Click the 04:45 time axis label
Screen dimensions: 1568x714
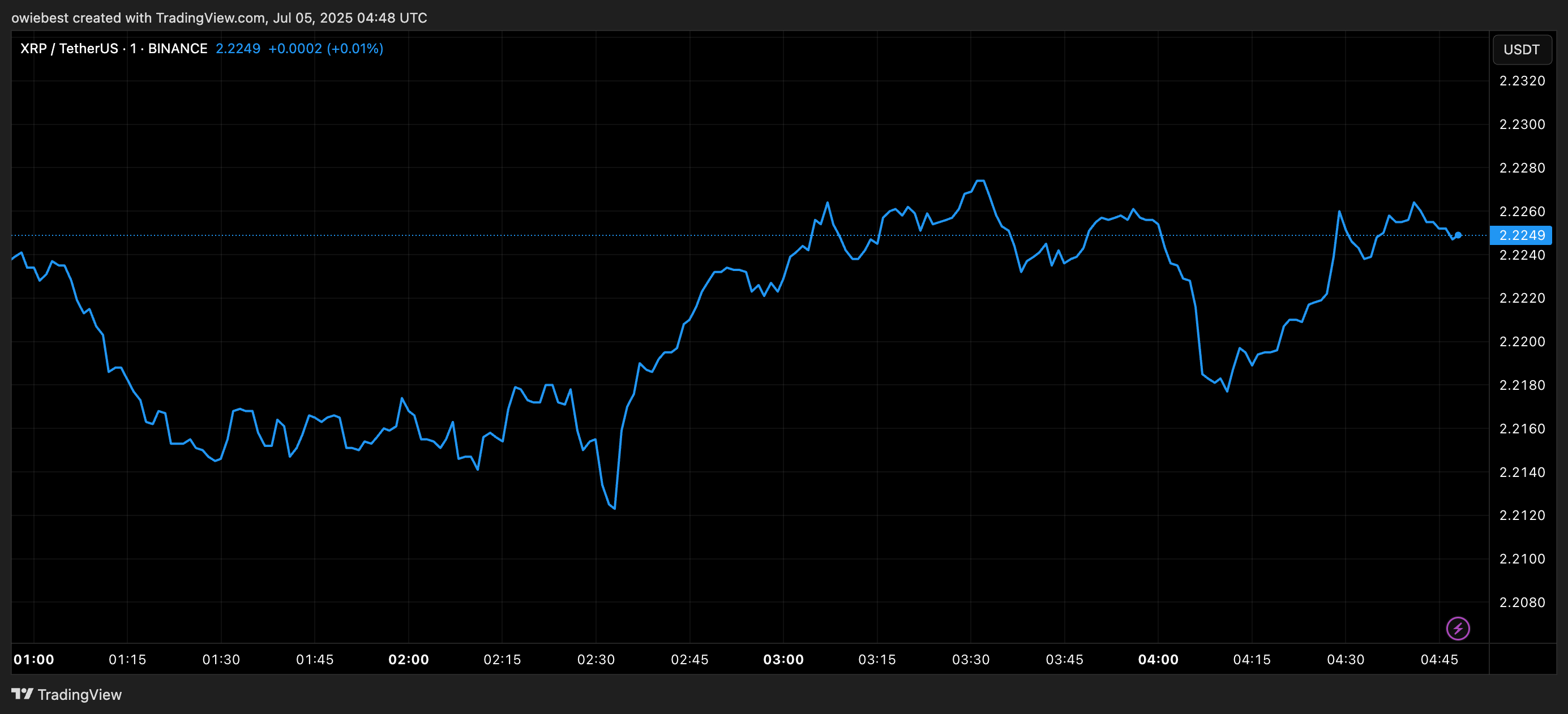click(1440, 659)
